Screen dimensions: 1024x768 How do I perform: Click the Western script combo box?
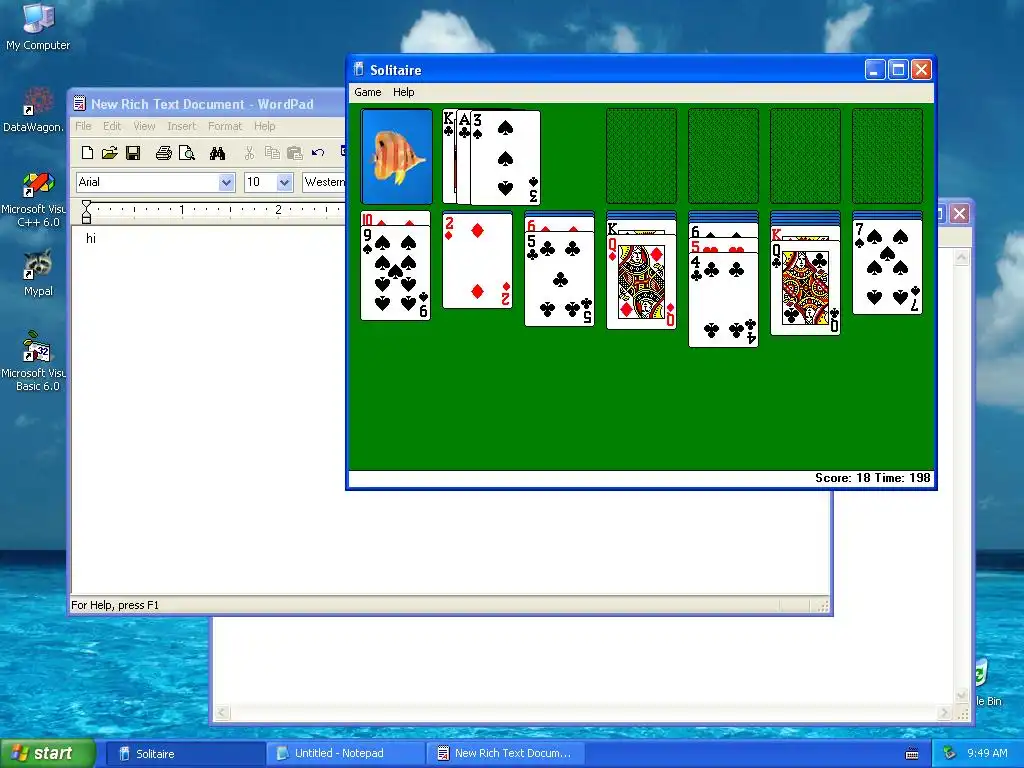324,182
